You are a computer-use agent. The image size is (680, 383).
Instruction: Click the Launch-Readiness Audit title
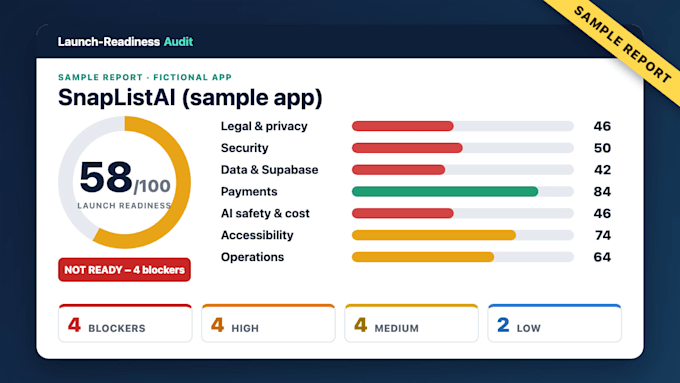(x=125, y=42)
